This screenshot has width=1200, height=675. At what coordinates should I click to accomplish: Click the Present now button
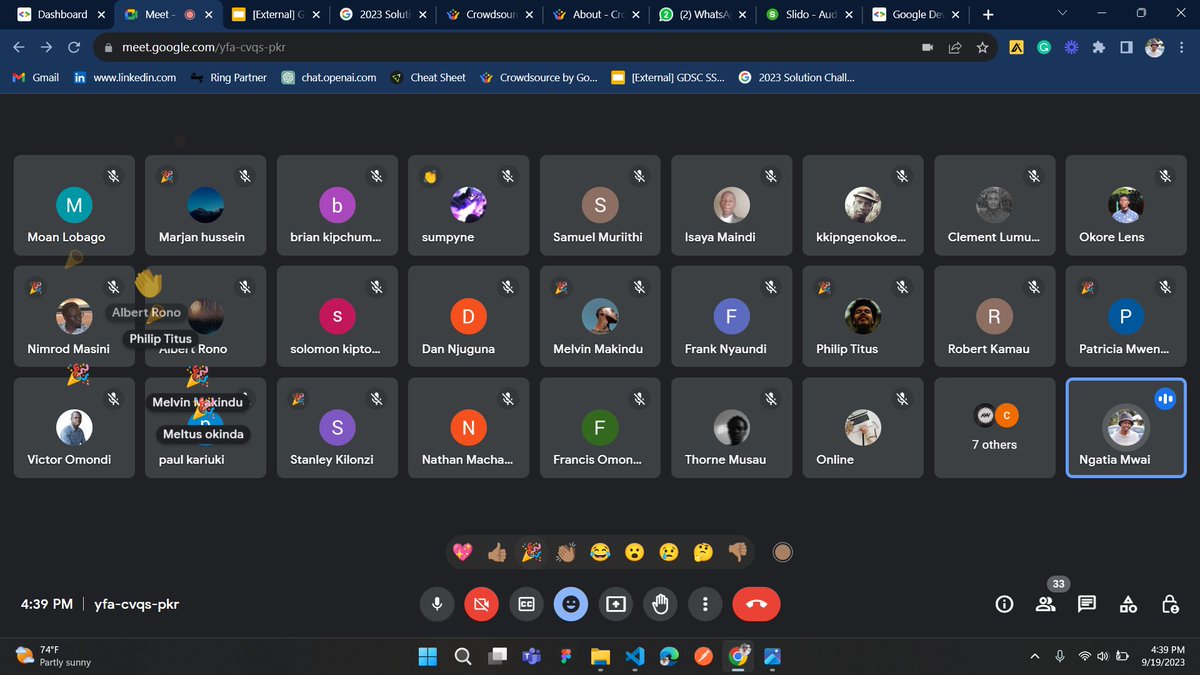pyautogui.click(x=616, y=604)
